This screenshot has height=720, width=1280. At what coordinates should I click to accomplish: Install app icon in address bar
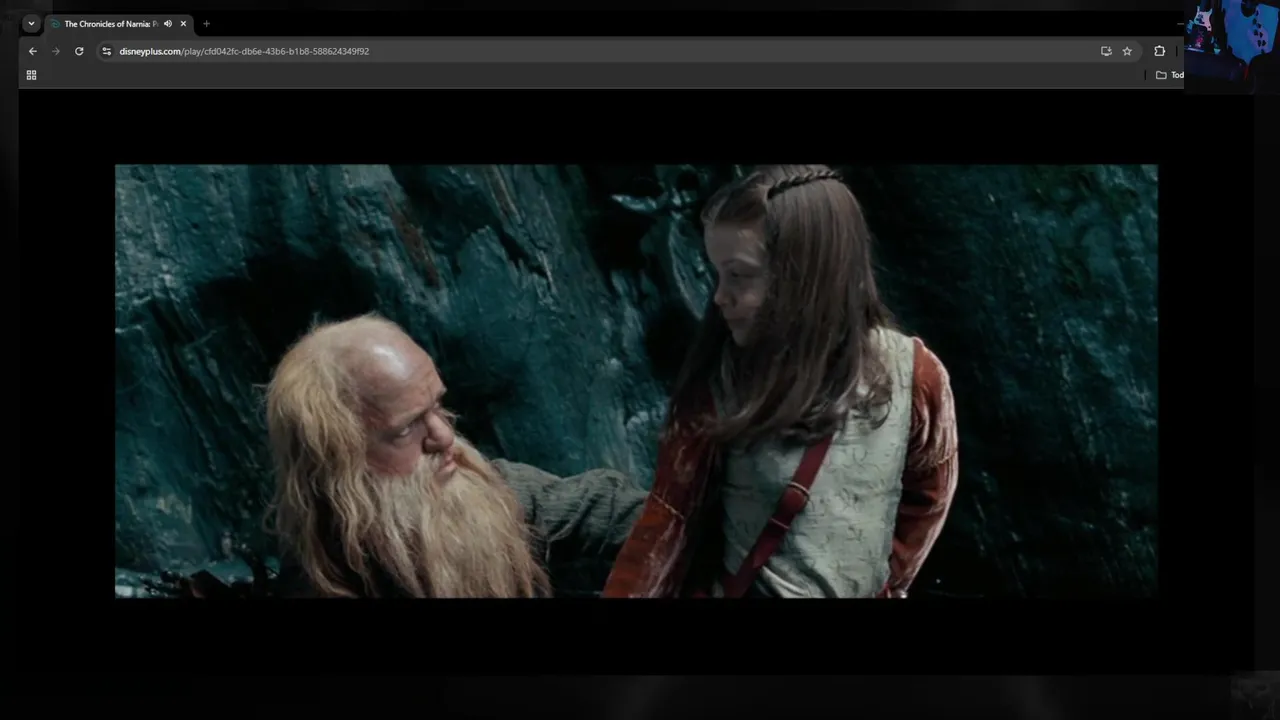1106,51
